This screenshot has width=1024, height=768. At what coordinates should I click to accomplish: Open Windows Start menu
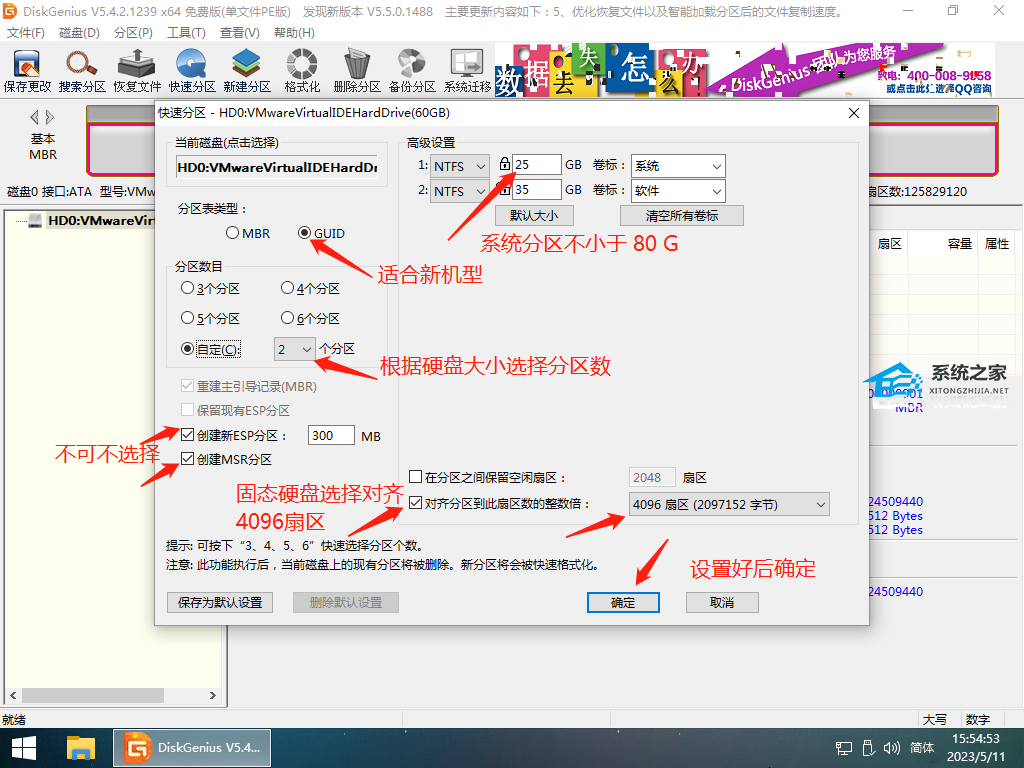24,748
